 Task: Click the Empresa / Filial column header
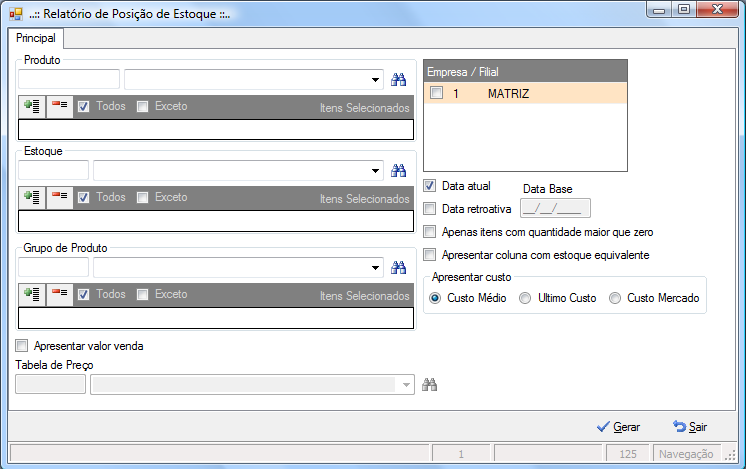coord(525,71)
